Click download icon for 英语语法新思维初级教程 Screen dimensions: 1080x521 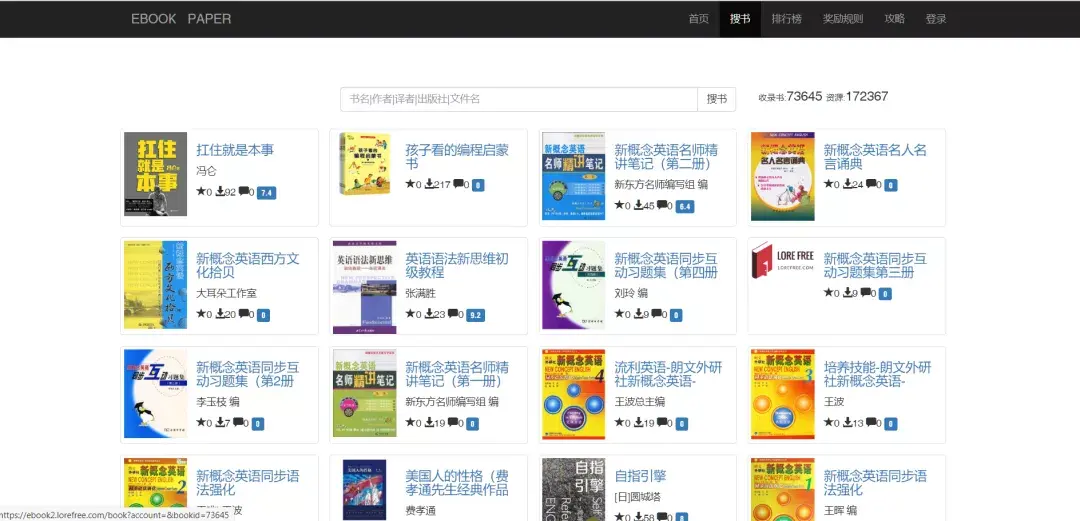point(429,315)
